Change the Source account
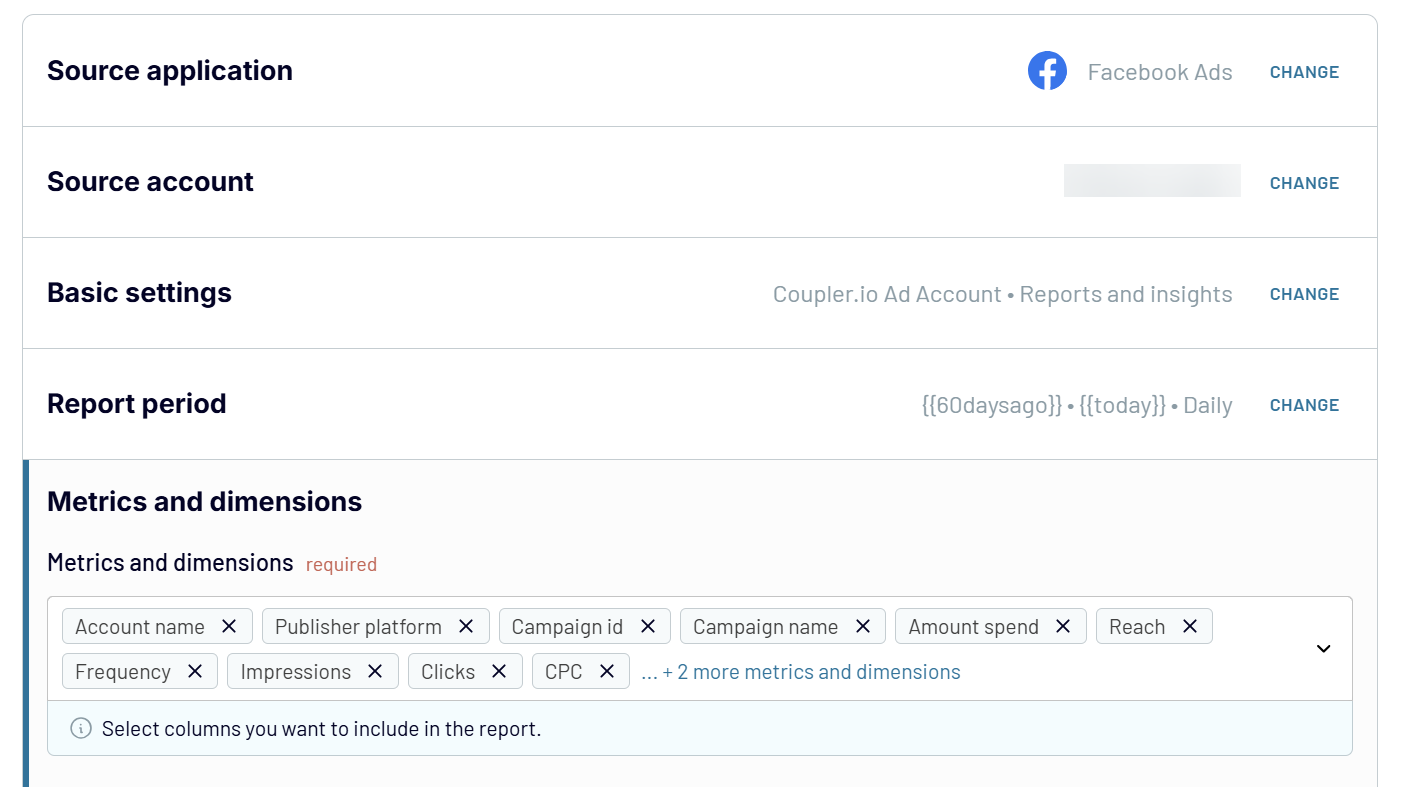 tap(1304, 182)
